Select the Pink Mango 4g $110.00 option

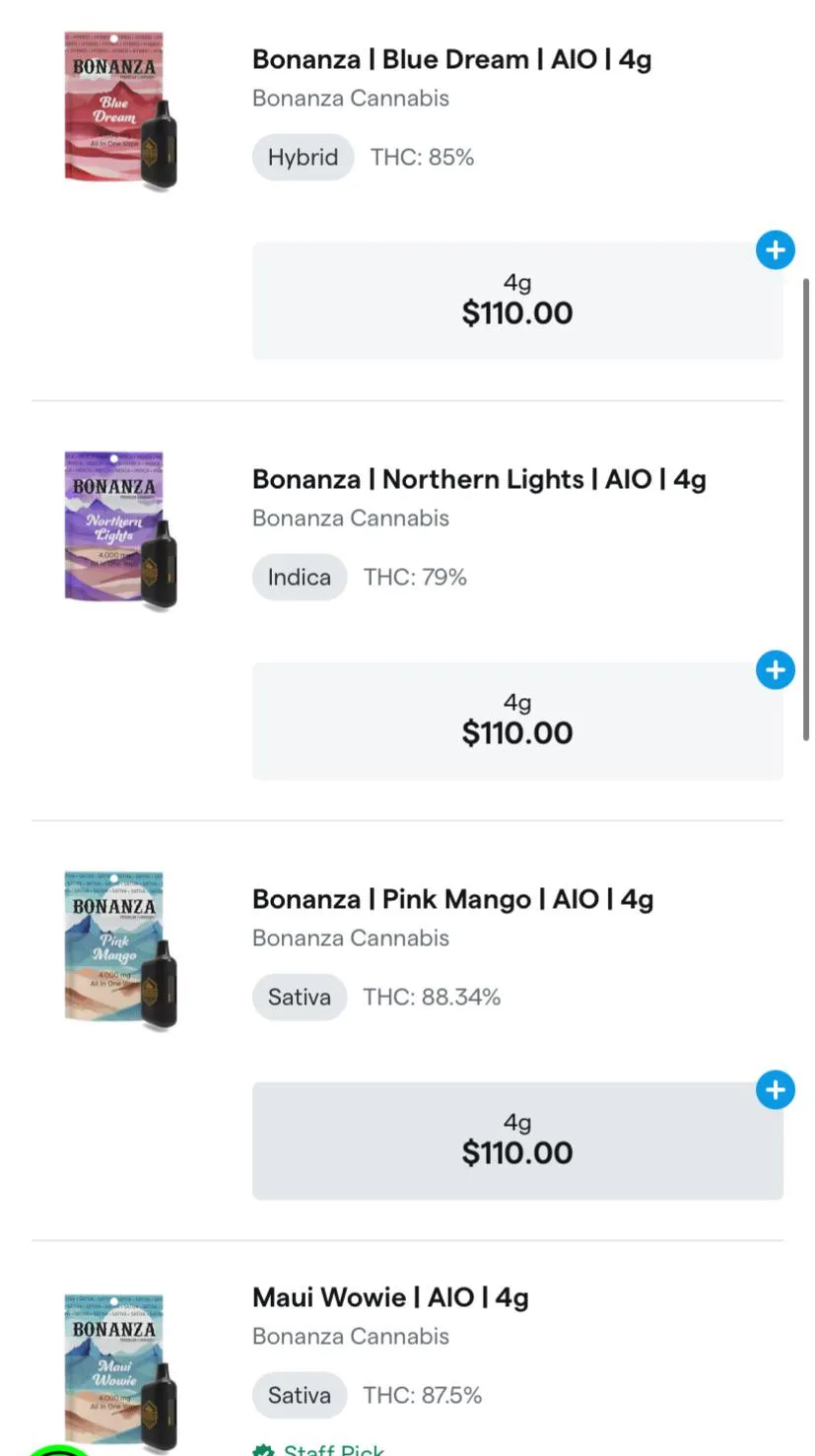[516, 1142]
